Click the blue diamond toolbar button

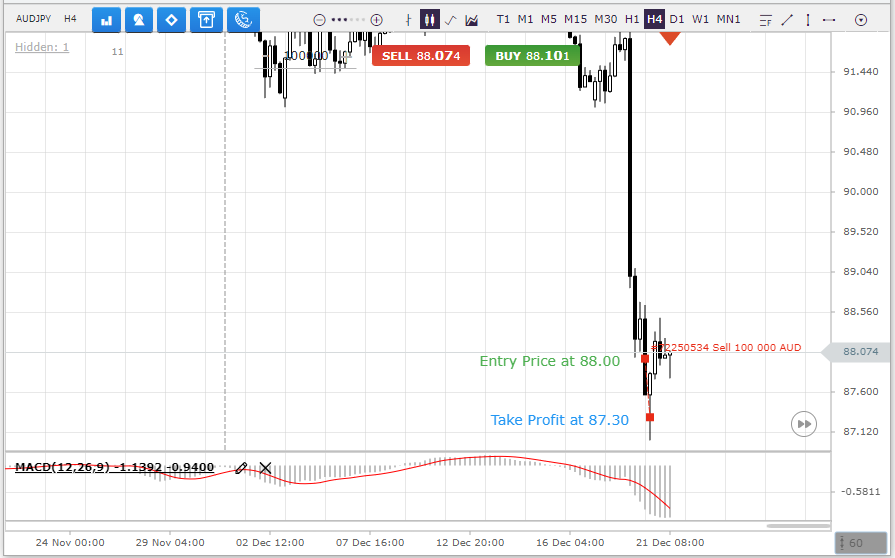tap(171, 20)
